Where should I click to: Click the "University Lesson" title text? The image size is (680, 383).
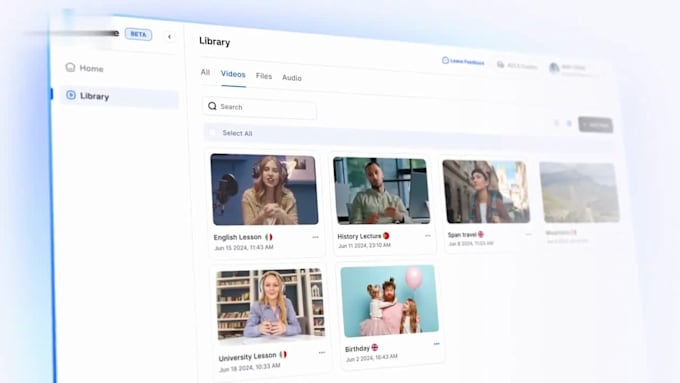click(247, 357)
